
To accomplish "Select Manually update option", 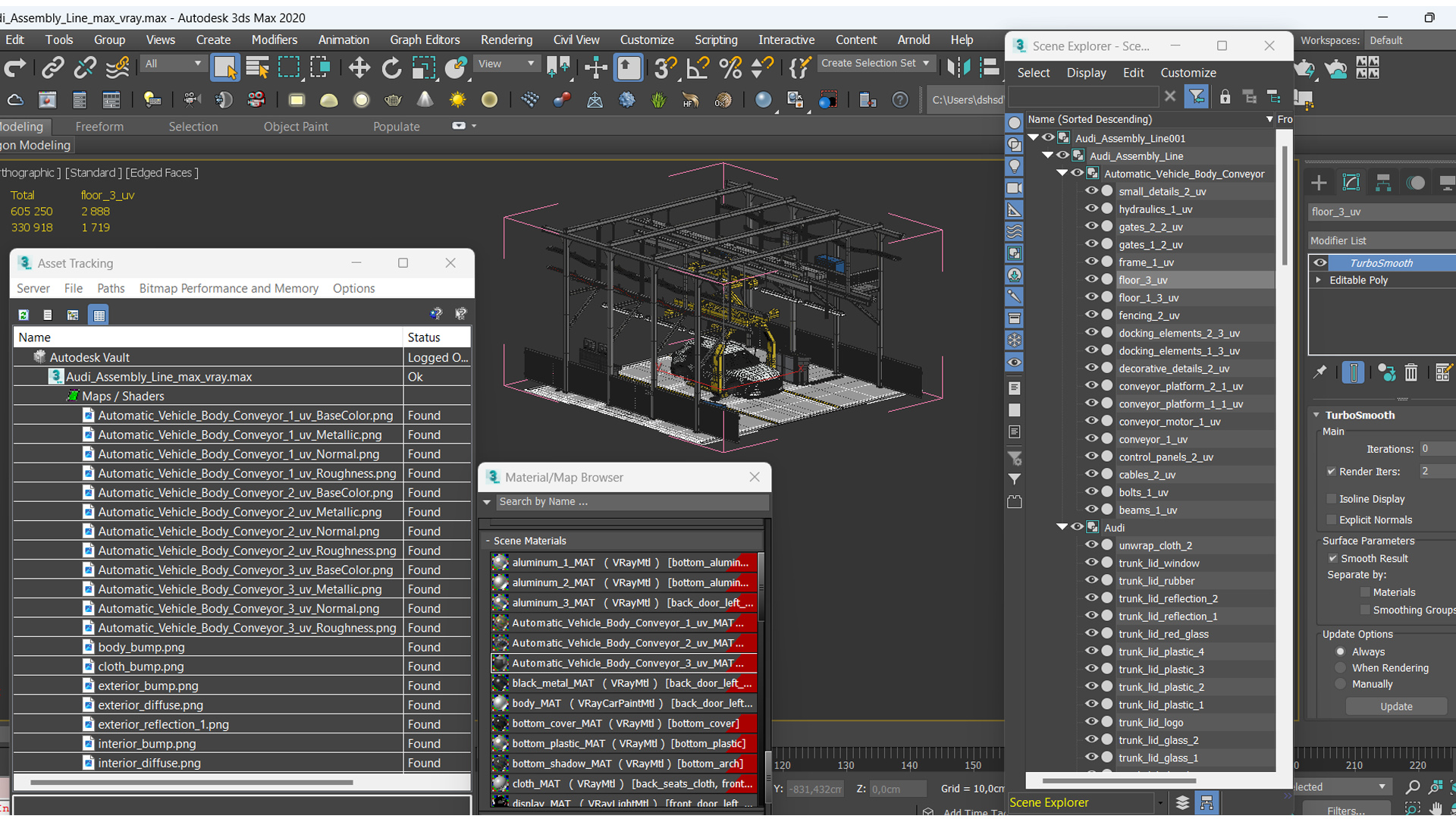I will point(1341,684).
